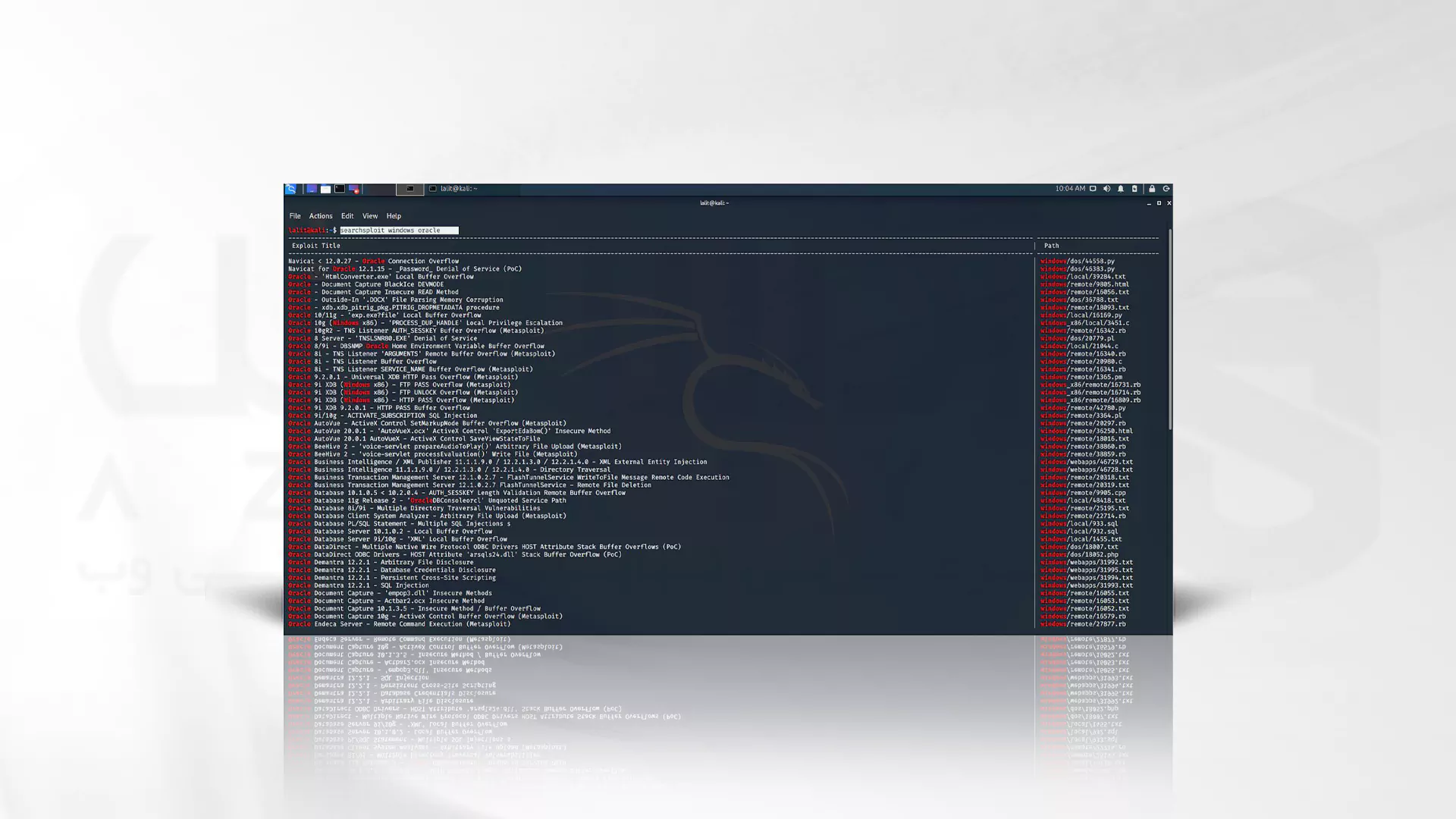Click the panel launcher with red badge

tap(353, 189)
